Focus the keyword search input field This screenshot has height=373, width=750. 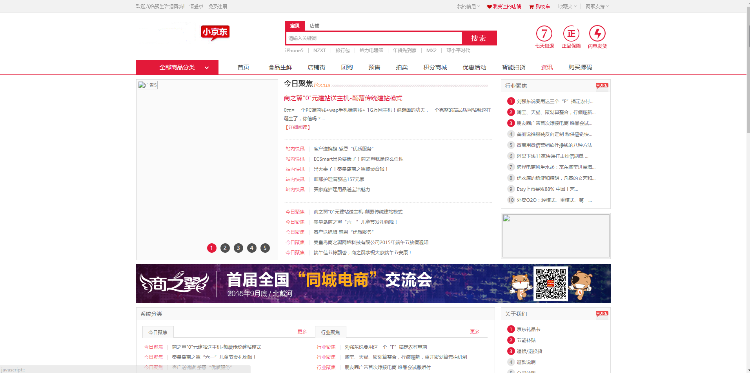(374, 38)
